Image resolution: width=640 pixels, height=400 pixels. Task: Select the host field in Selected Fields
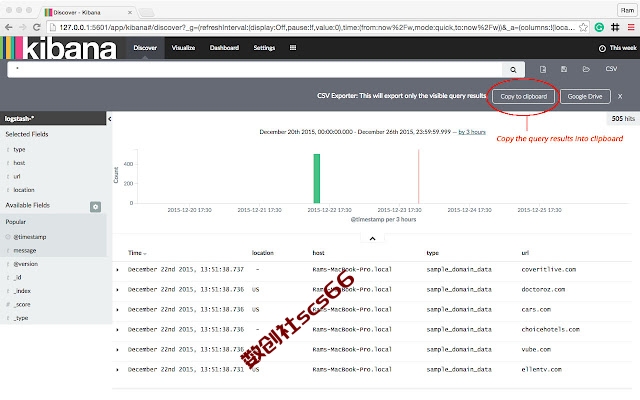19,163
